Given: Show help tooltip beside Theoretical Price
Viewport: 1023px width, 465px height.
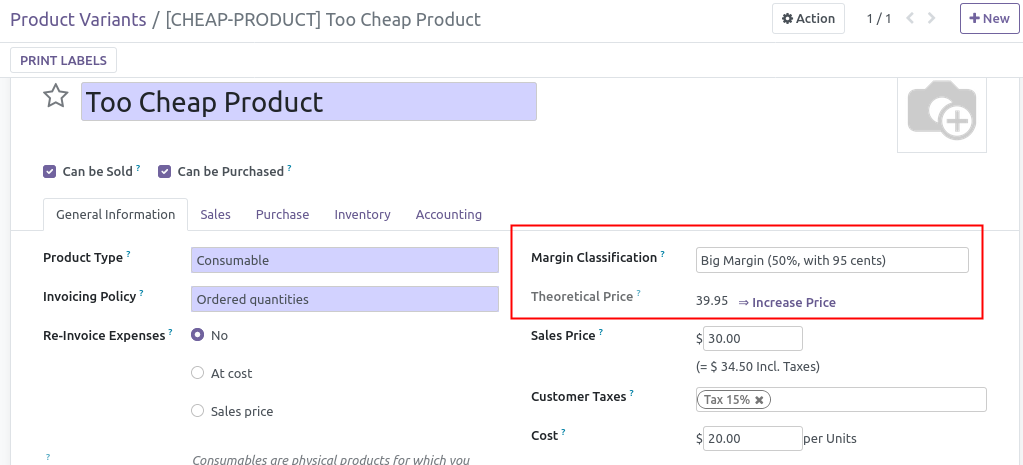Looking at the screenshot, I should [x=639, y=293].
